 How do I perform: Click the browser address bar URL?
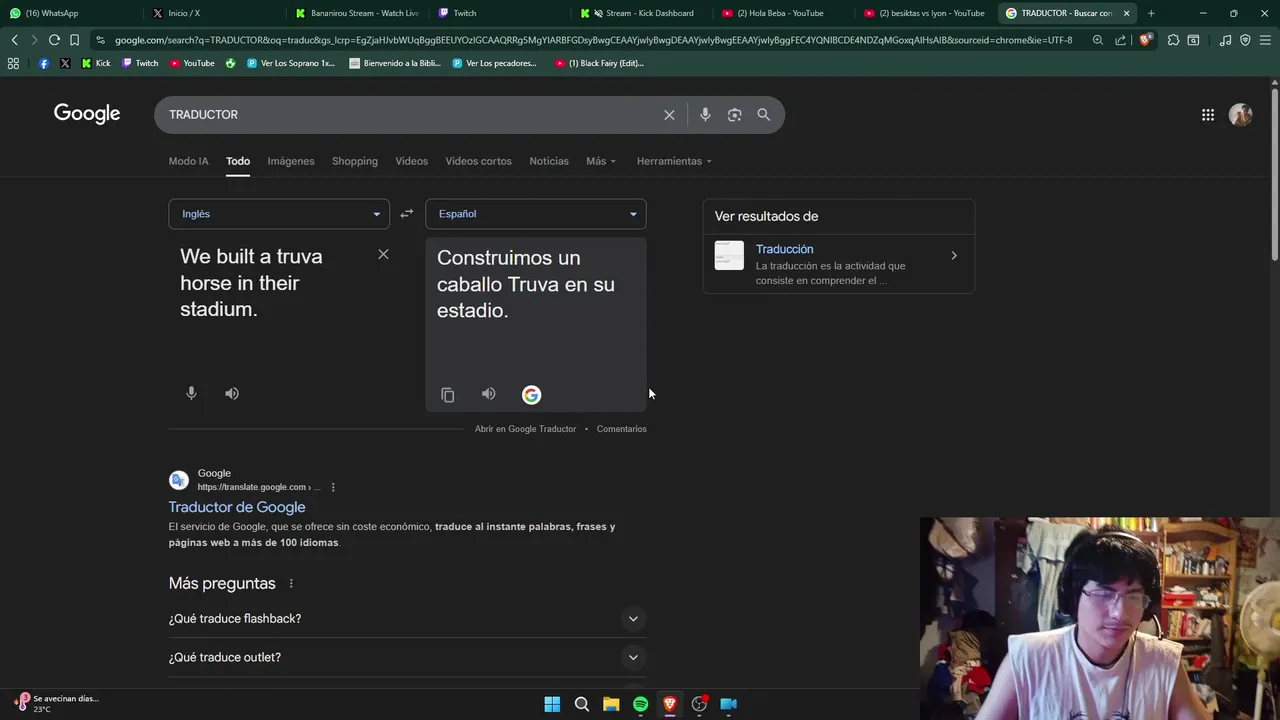coord(593,40)
